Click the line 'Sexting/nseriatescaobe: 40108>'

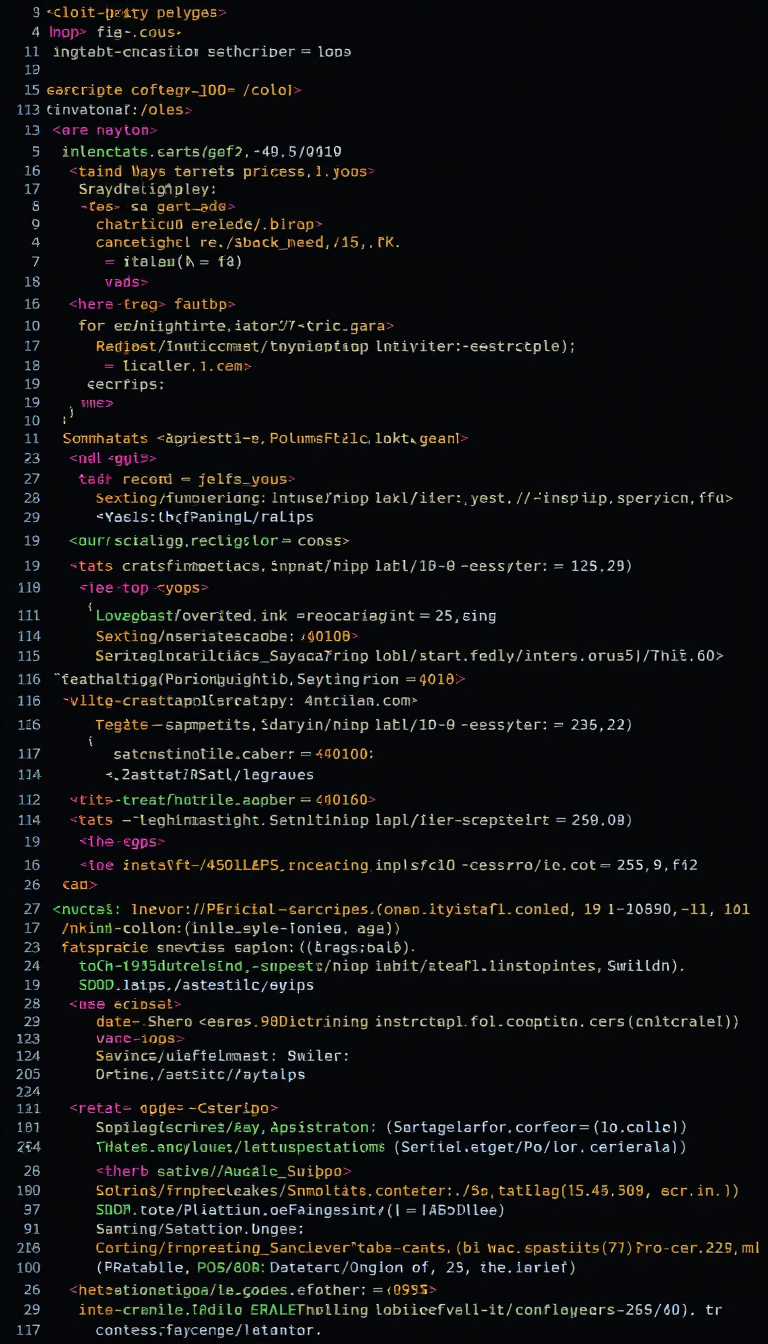(x=227, y=636)
